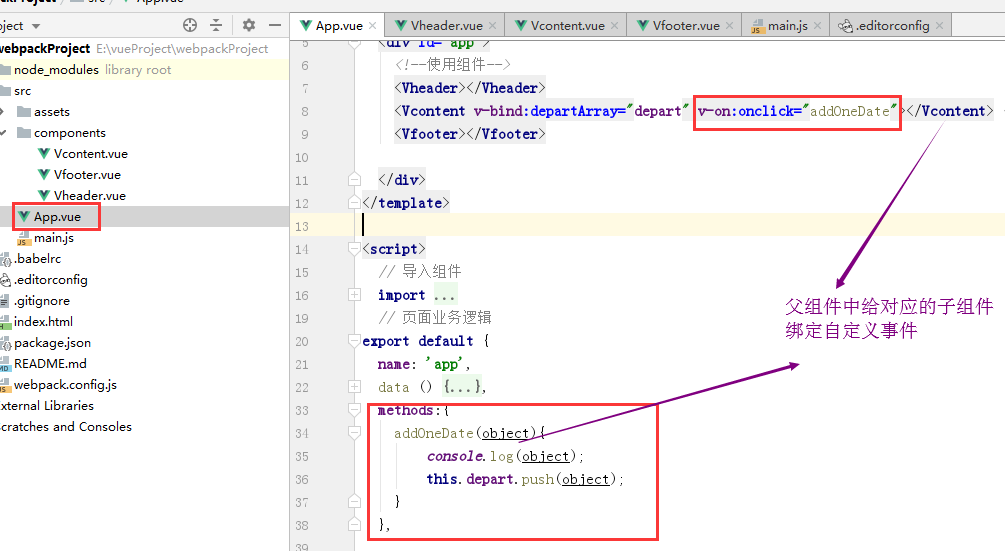The height and width of the screenshot is (551, 1005).
Task: Open the Project view dropdown arrow
Action: (36, 26)
